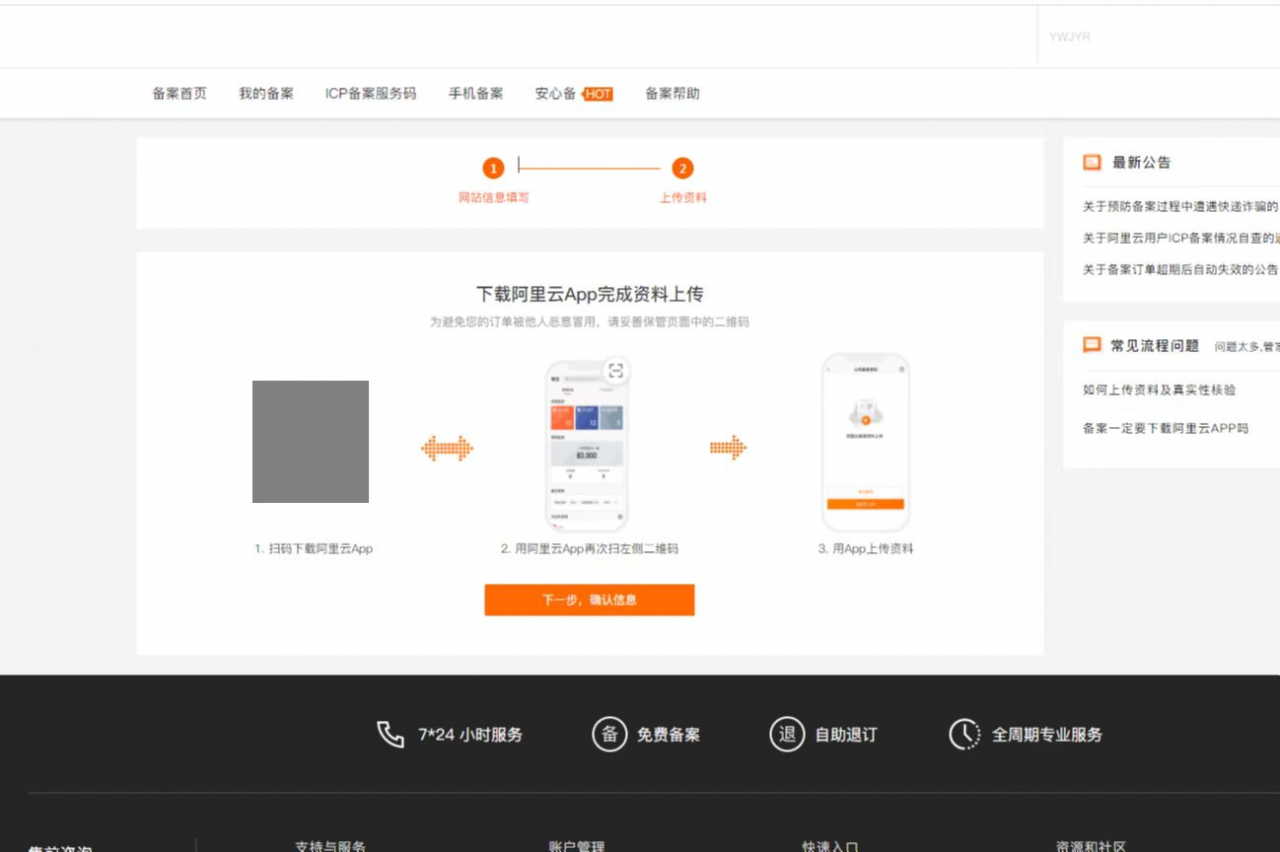Go to 我的备案 in the navigation
1280x852 pixels.
[266, 94]
